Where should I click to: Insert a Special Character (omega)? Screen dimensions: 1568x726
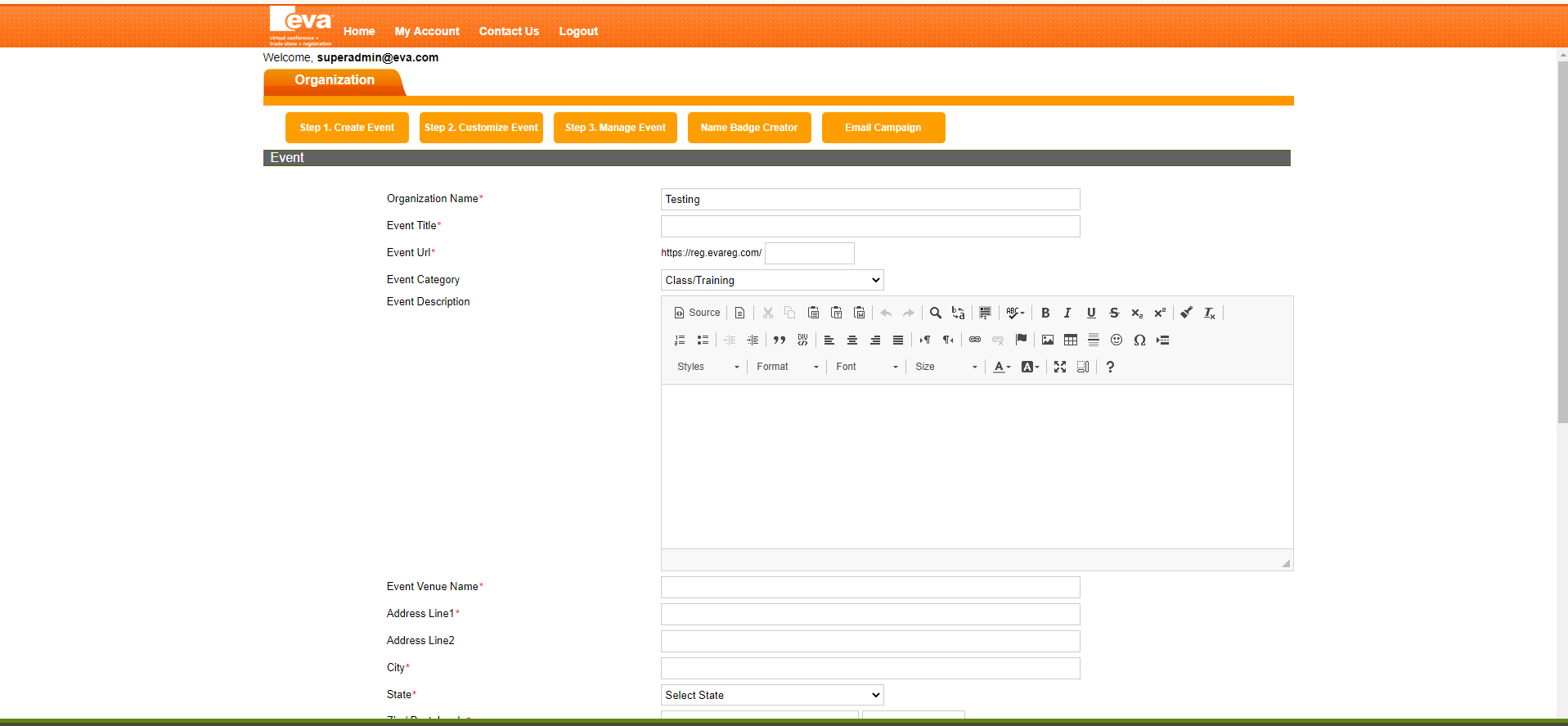1139,340
